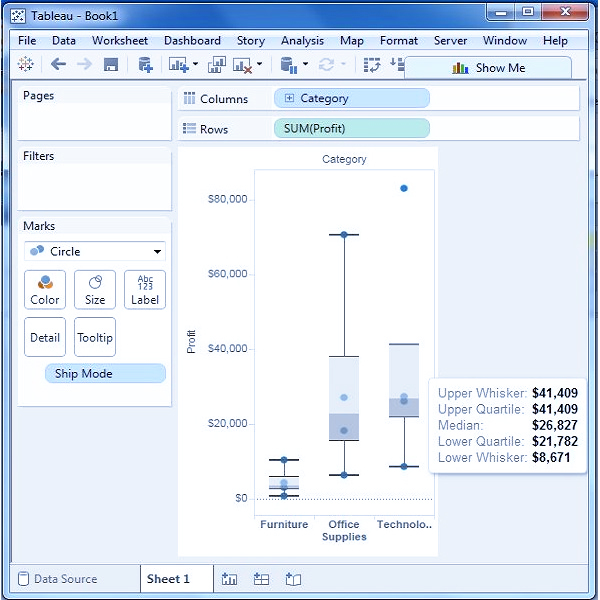Click the Tableau start page icon

(x=25, y=64)
